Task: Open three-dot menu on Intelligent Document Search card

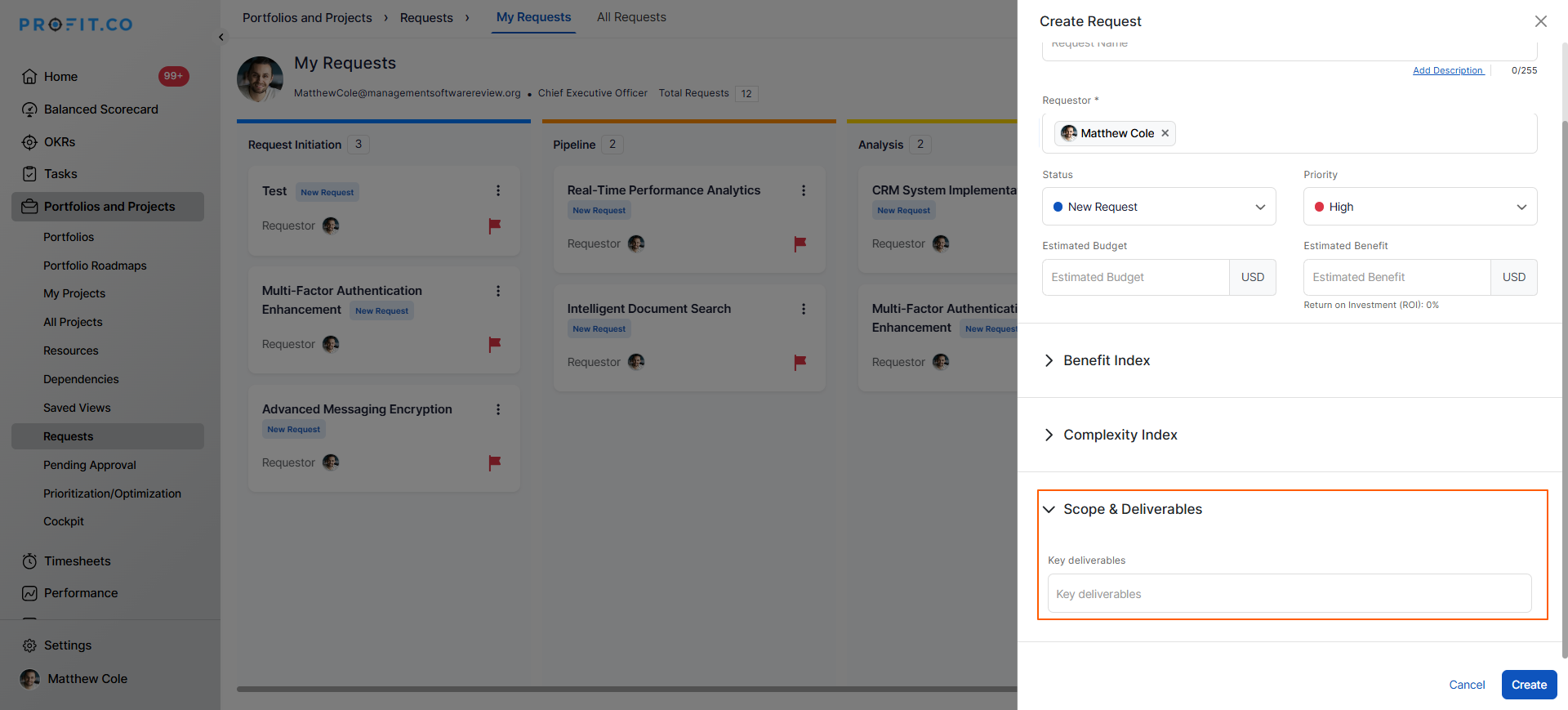Action: 804,309
